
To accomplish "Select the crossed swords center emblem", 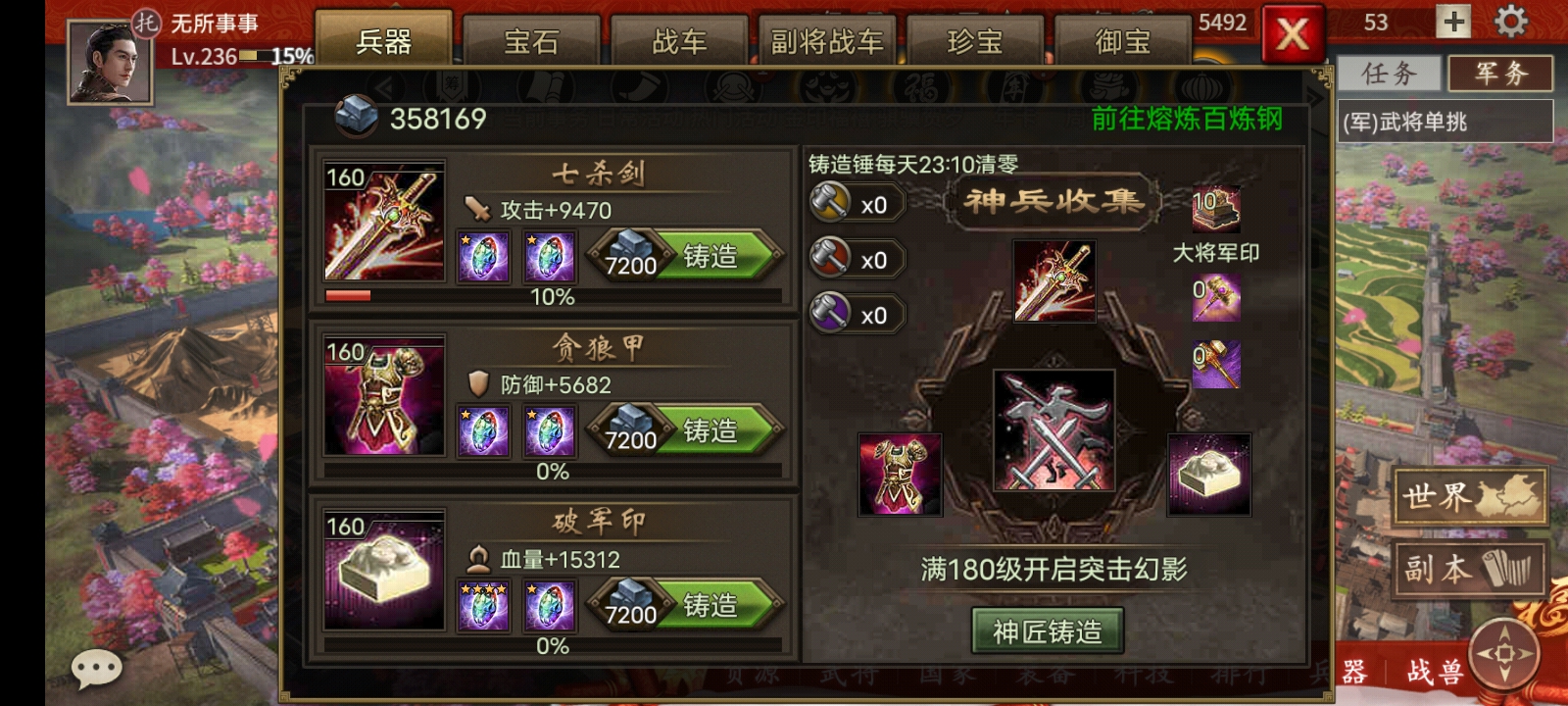I will coord(1053,429).
